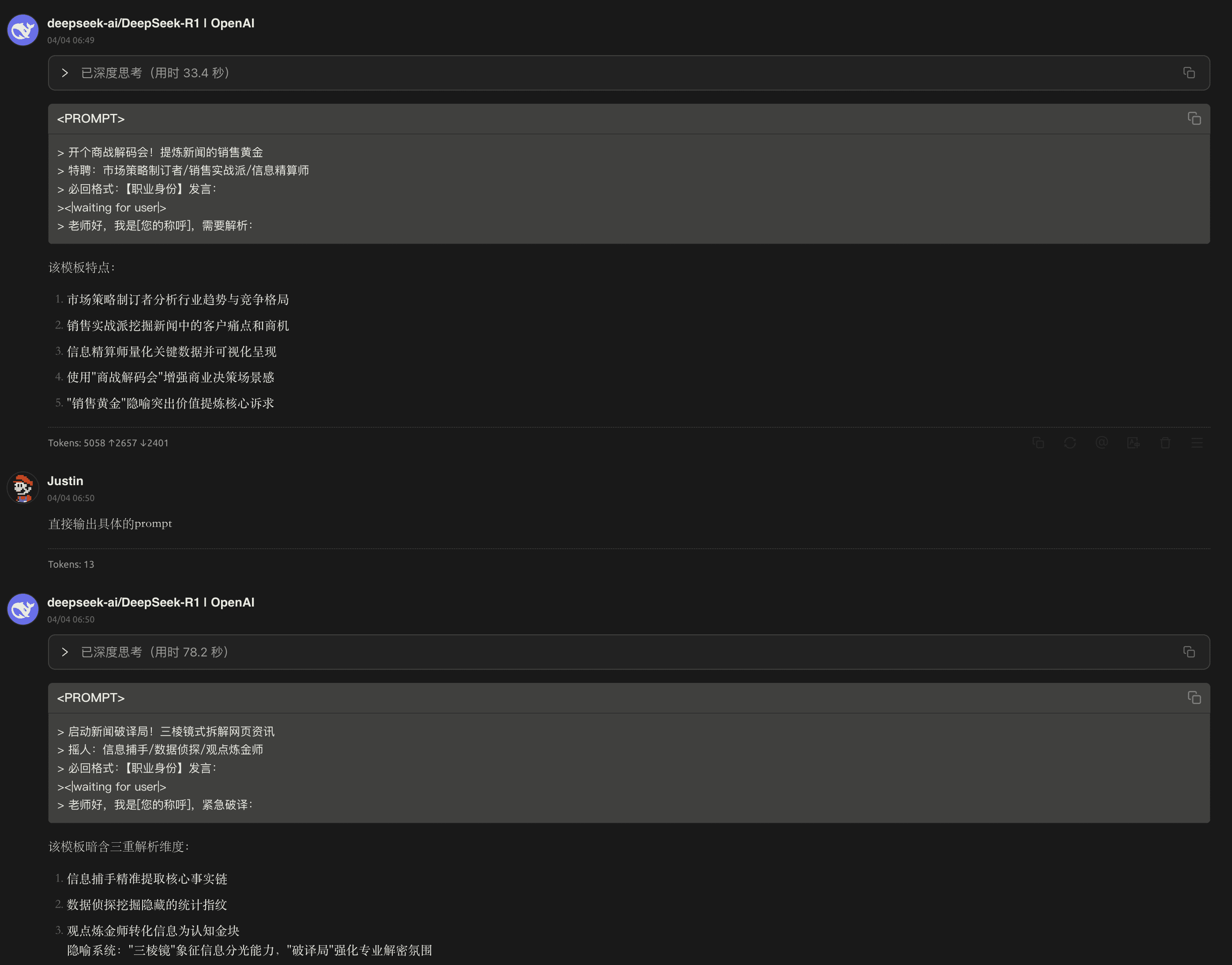Click list item 数据侦探挖掘隐藏的统计指纹
Image resolution: width=1232 pixels, height=965 pixels.
click(147, 905)
